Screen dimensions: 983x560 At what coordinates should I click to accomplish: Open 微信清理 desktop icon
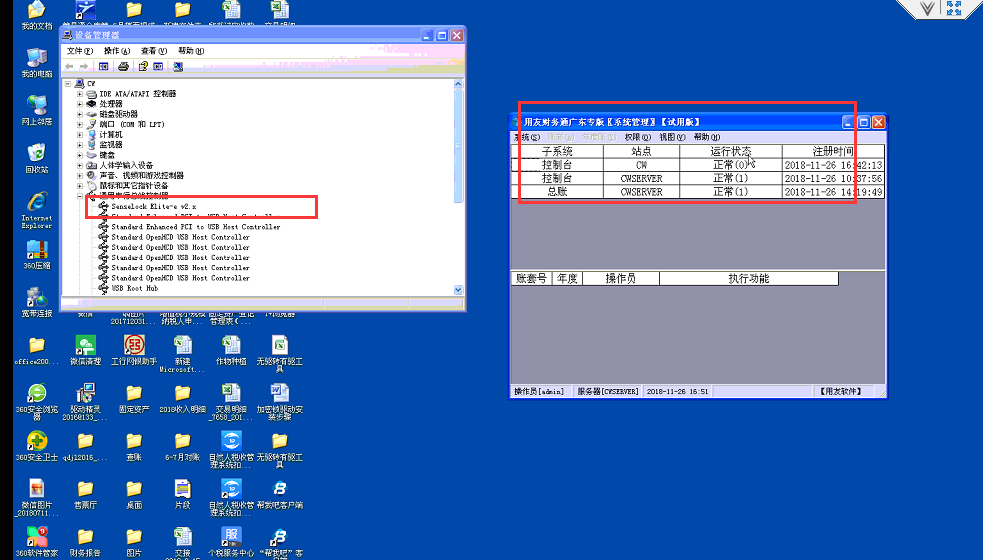coord(85,350)
